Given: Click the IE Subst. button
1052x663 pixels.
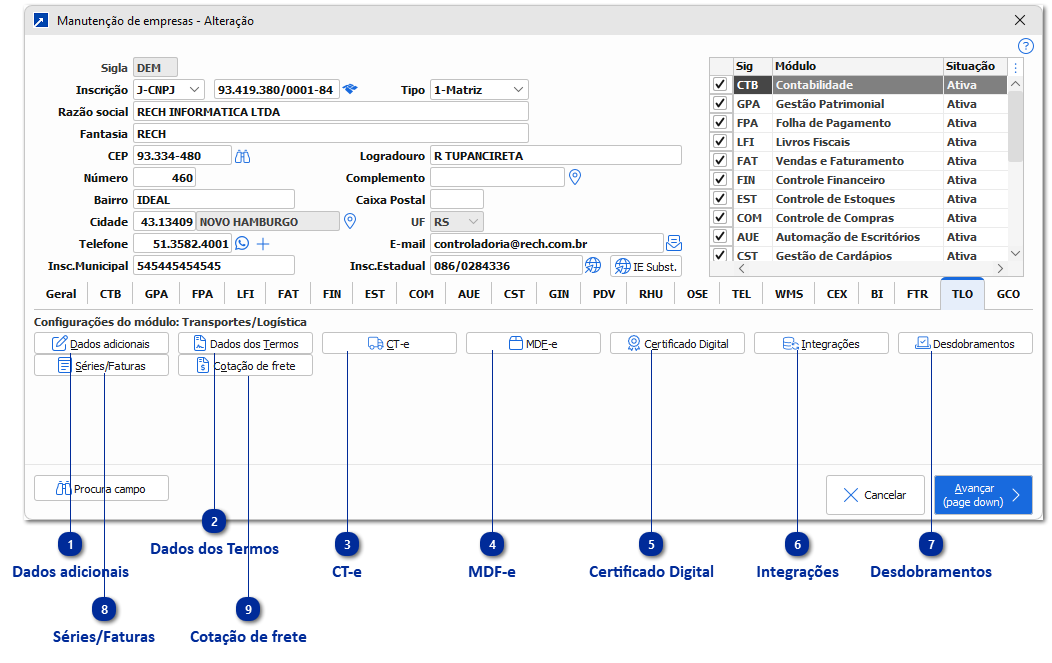Looking at the screenshot, I should [x=646, y=266].
